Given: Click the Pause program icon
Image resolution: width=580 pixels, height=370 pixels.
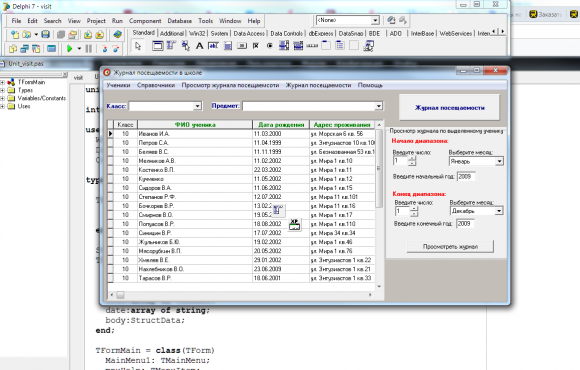Looking at the screenshot, I should (x=89, y=48).
